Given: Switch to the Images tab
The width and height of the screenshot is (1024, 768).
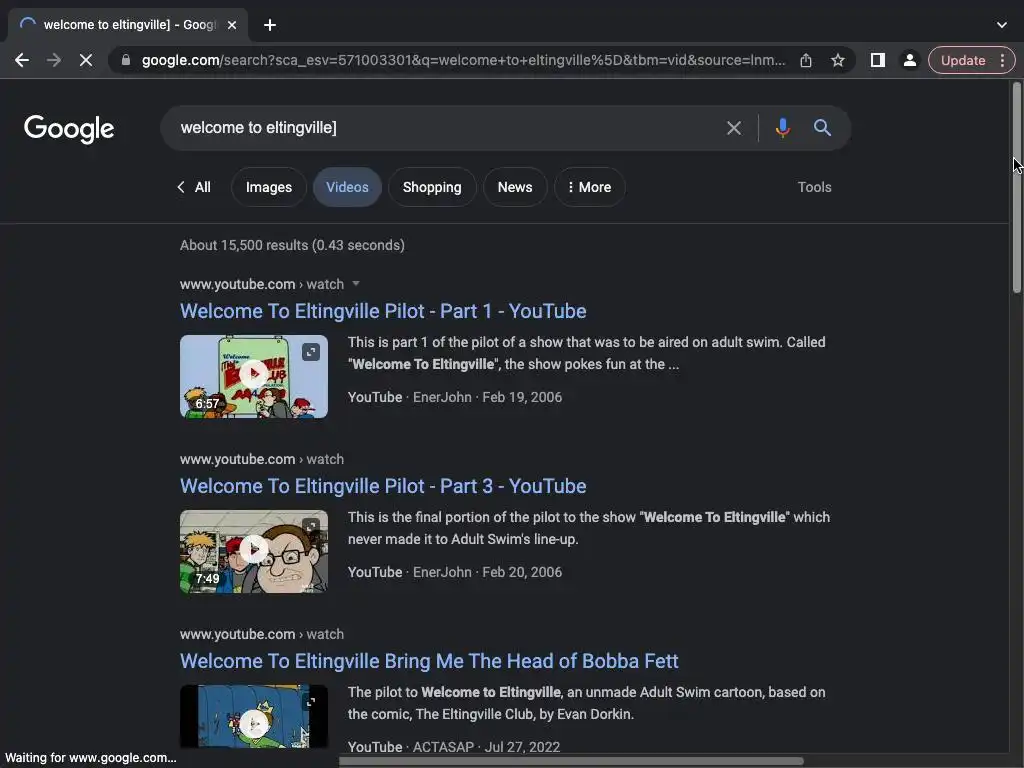Looking at the screenshot, I should pos(268,187).
